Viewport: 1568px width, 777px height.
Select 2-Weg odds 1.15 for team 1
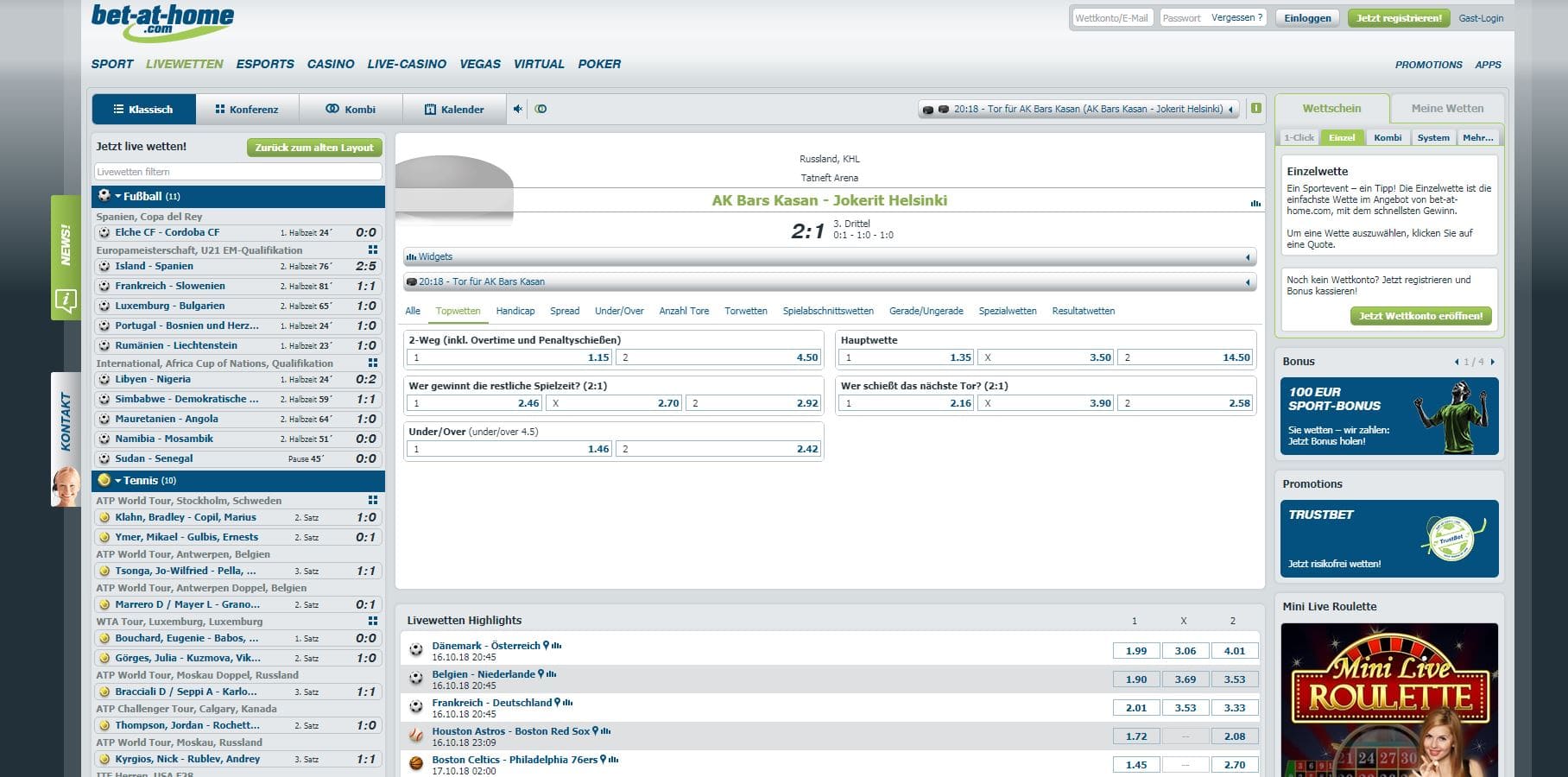tap(510, 357)
